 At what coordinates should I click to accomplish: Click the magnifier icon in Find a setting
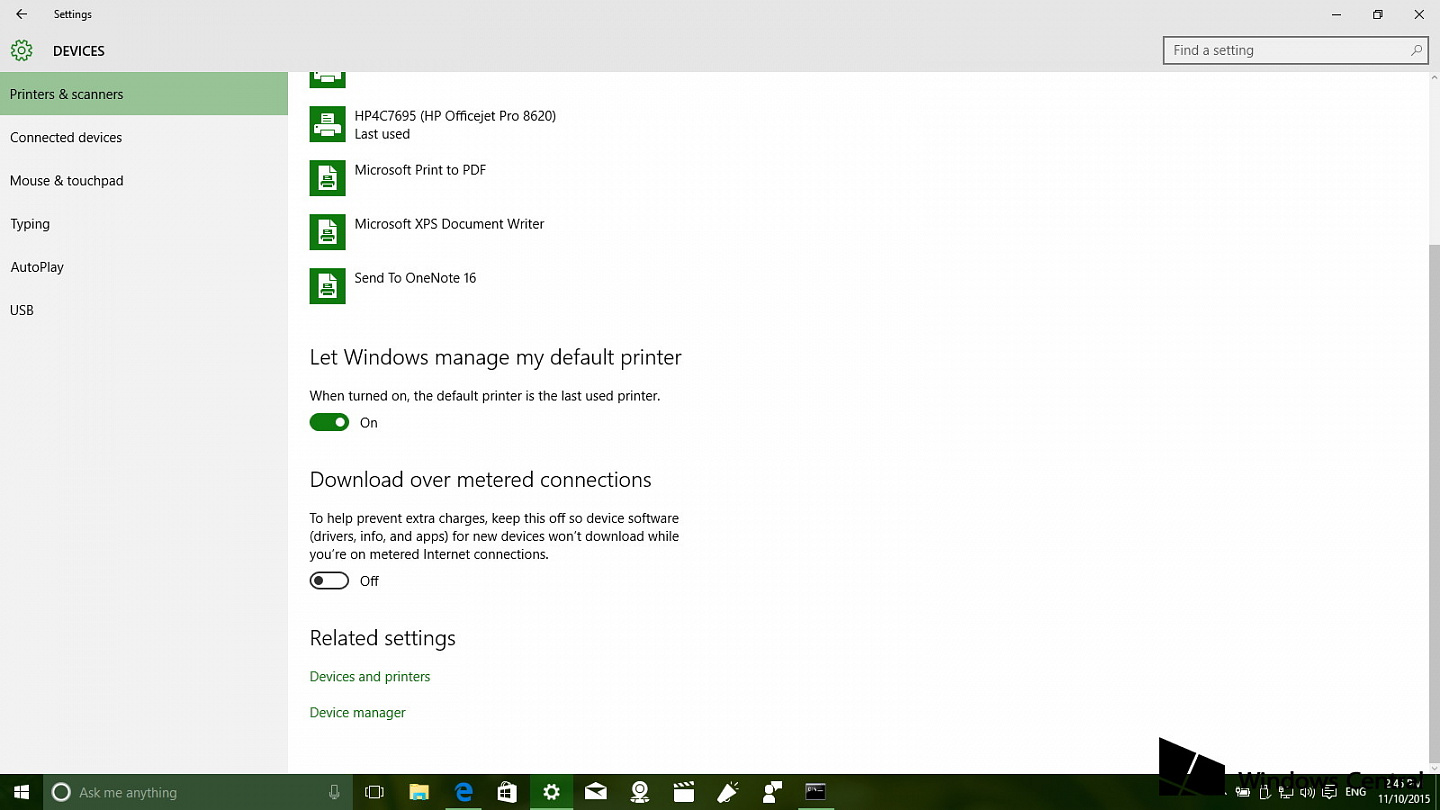[x=1416, y=50]
